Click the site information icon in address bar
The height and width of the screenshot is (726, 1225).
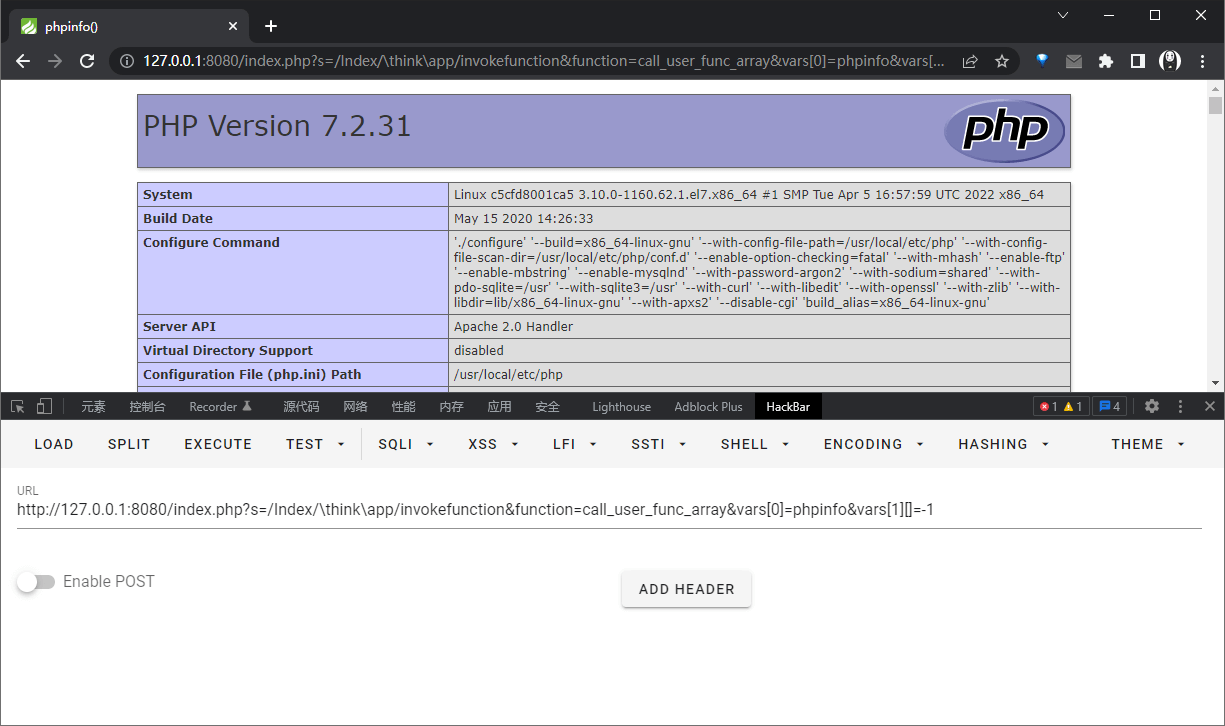click(128, 61)
